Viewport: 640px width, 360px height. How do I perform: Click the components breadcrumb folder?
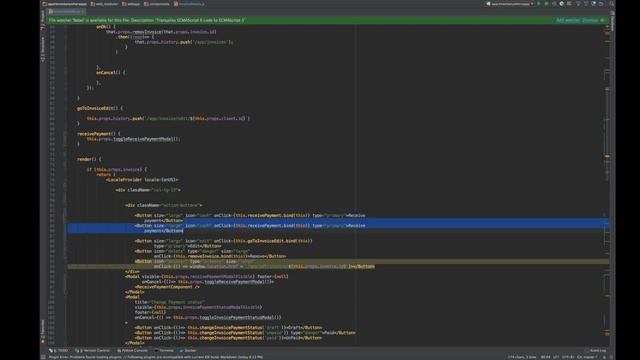click(x=157, y=4)
